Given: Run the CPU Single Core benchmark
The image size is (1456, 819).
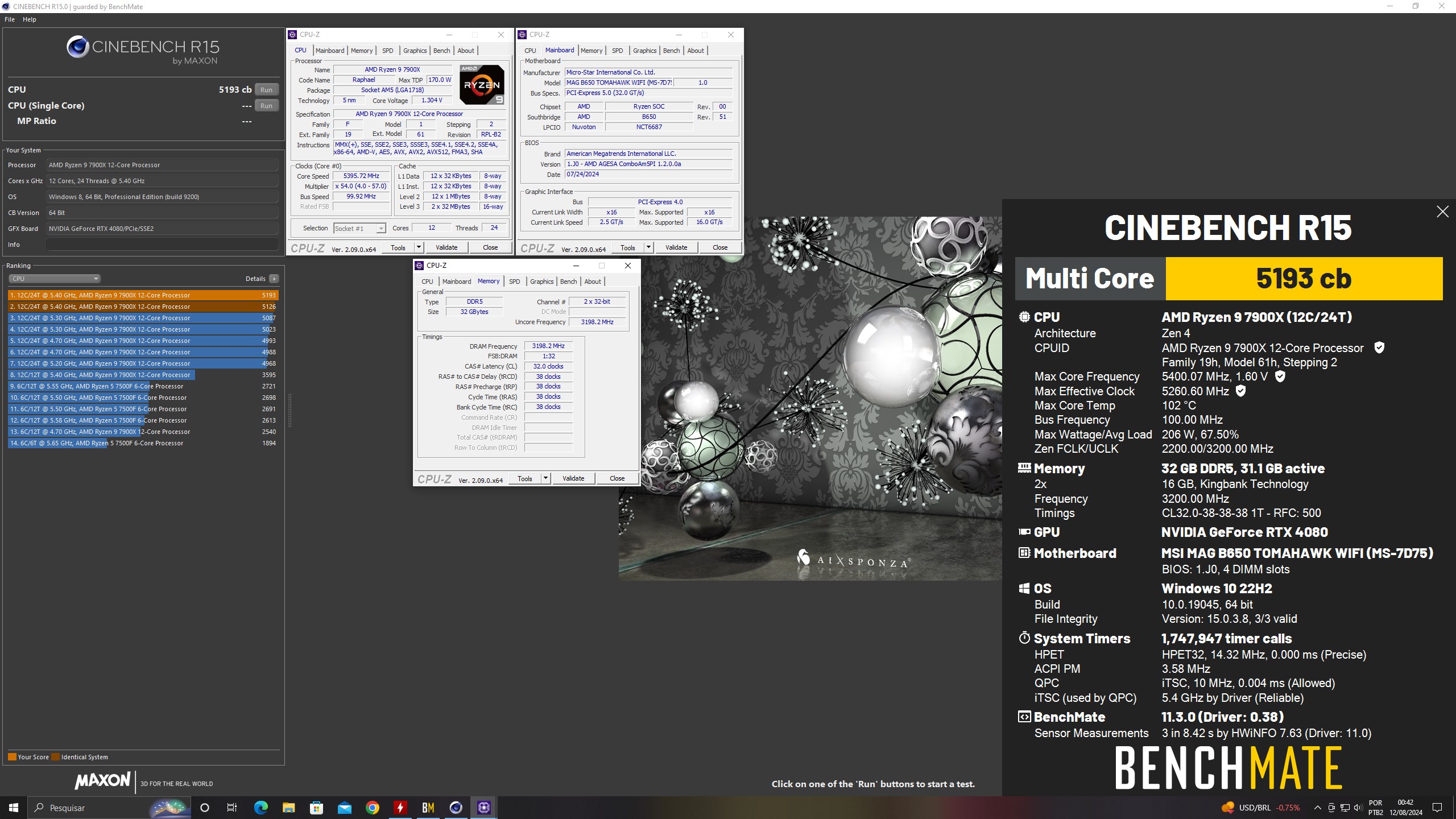Looking at the screenshot, I should coord(266,106).
